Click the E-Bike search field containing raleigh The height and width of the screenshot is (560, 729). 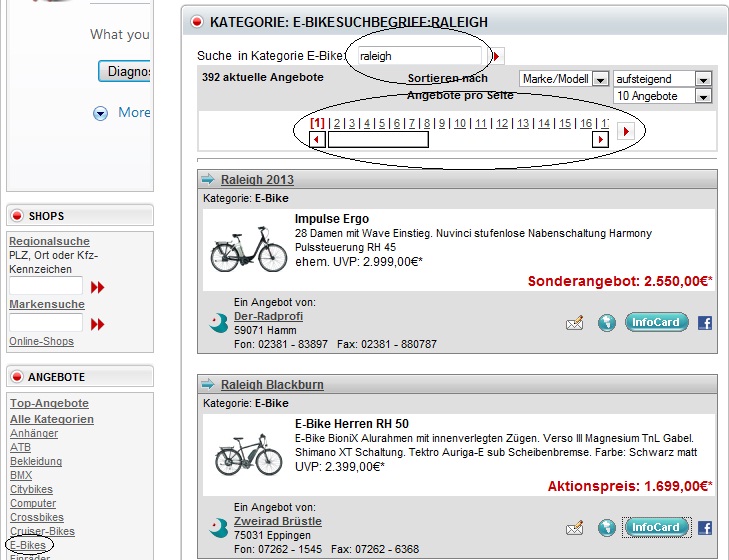tap(420, 56)
